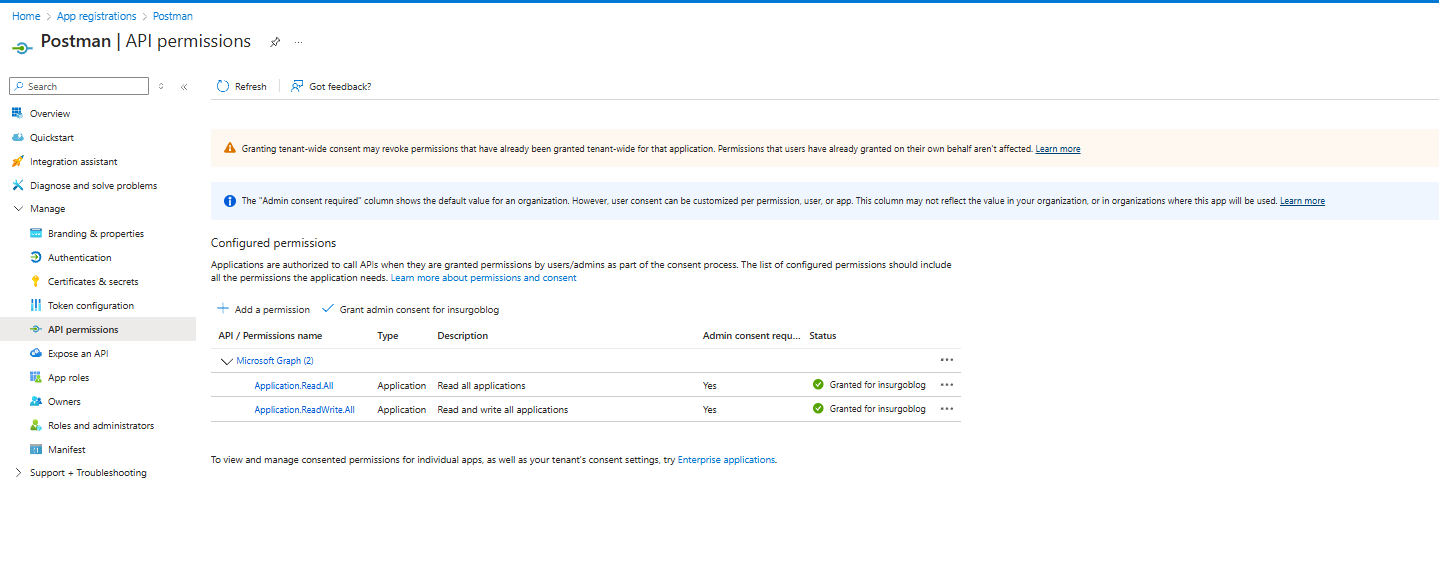Click Granted status for Application.Read.All
This screenshot has height=567, width=1439.
869,385
